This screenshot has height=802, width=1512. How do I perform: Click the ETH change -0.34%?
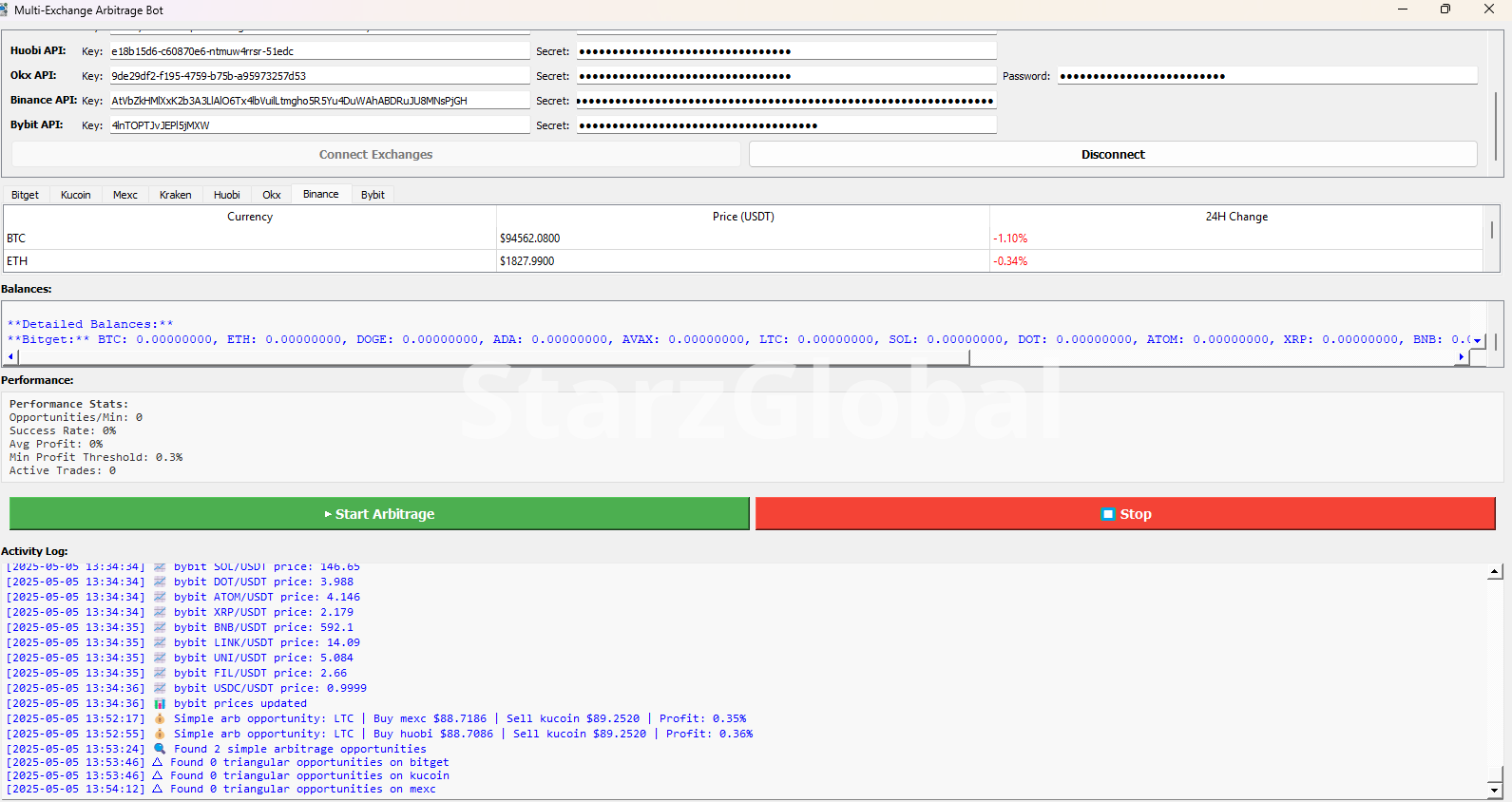[1010, 261]
